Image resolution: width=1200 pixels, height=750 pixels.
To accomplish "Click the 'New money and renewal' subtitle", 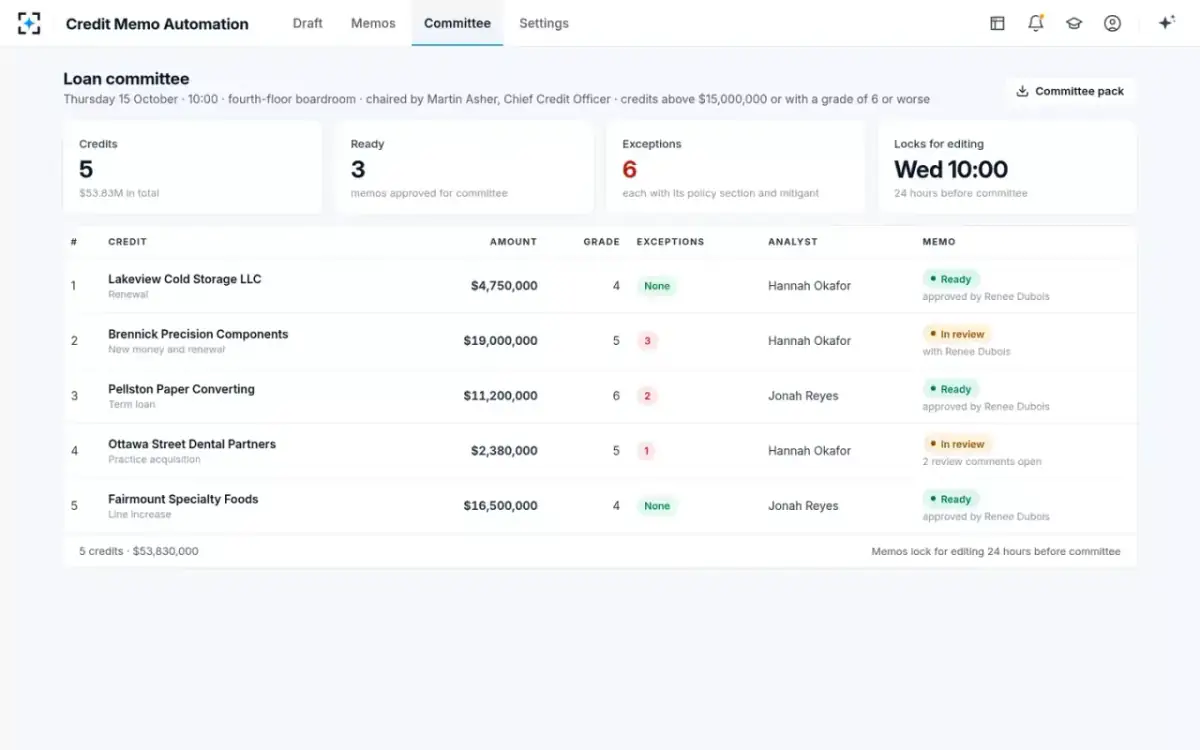I will coord(167,350).
